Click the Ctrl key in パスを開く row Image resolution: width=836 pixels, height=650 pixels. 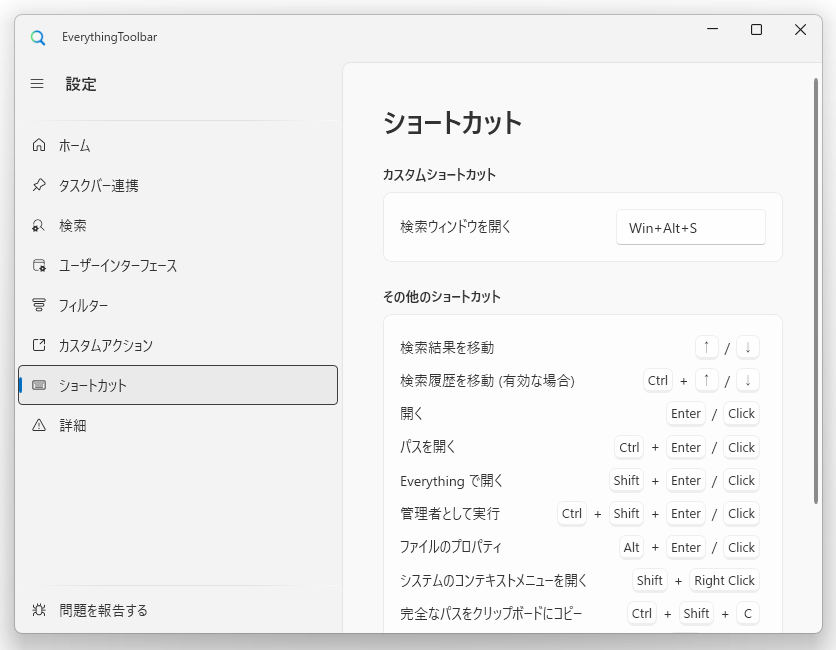click(629, 447)
